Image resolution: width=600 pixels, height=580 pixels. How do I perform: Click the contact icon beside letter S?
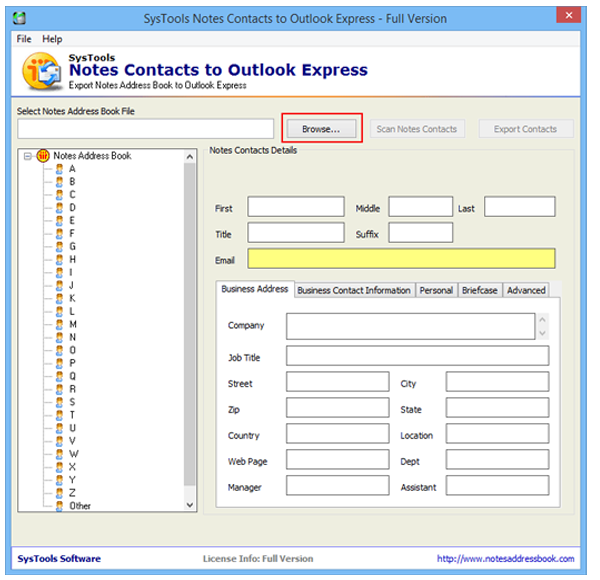tap(59, 402)
